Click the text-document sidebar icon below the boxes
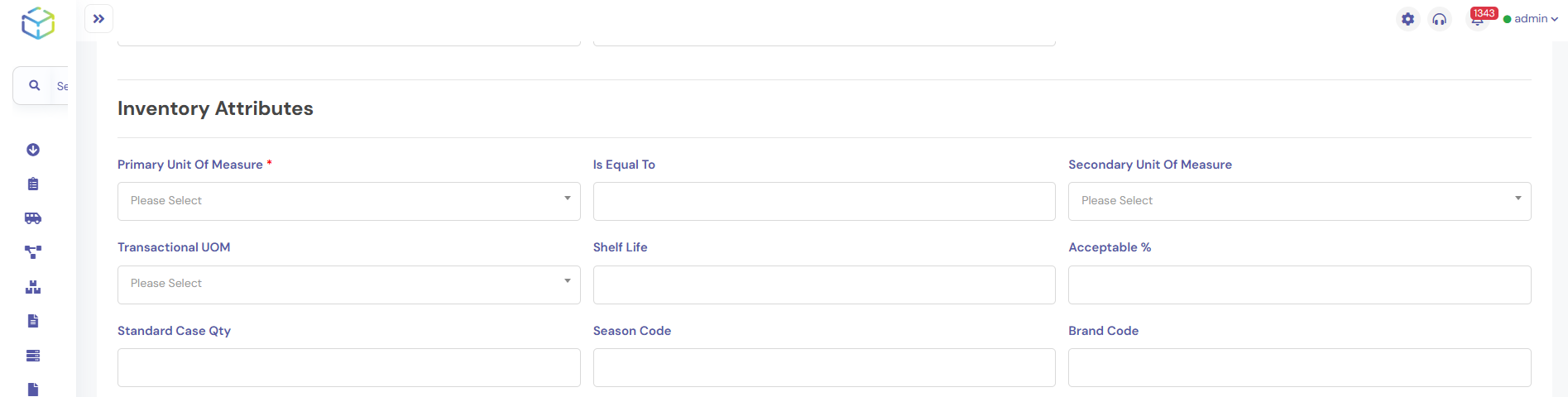 pos(33,321)
